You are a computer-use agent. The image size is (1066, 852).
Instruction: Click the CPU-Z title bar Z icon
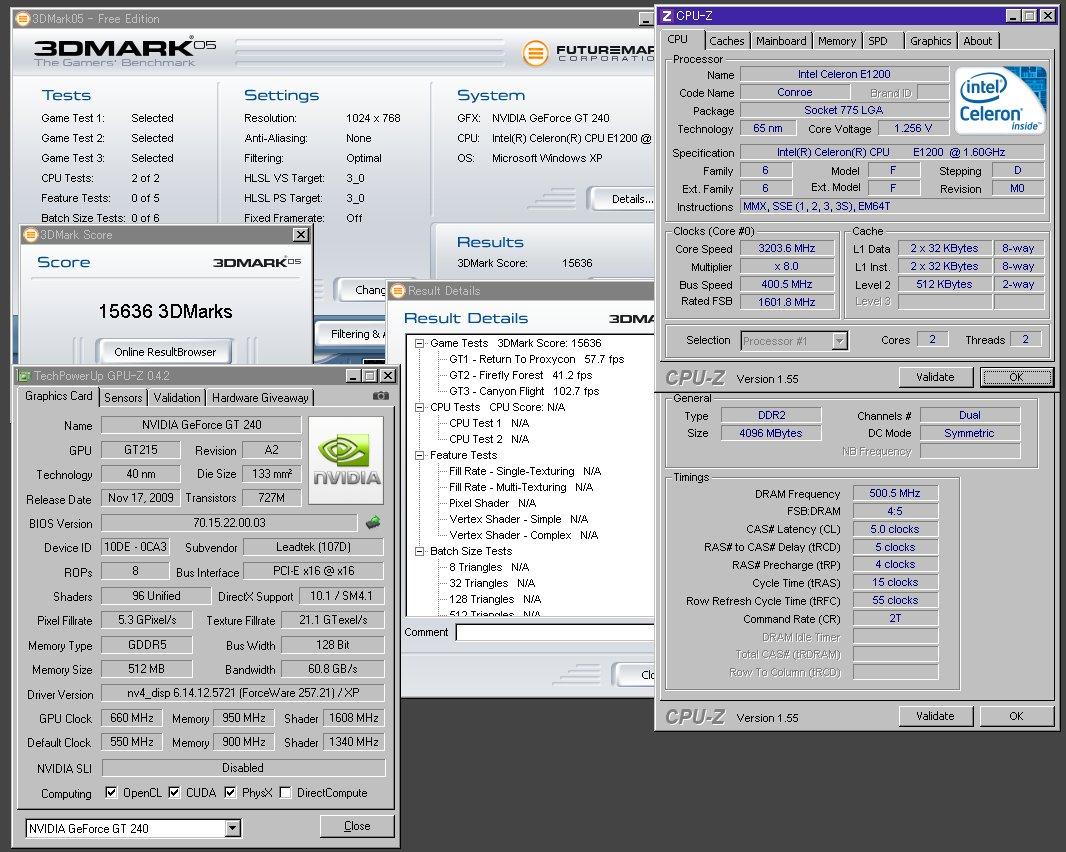(666, 16)
